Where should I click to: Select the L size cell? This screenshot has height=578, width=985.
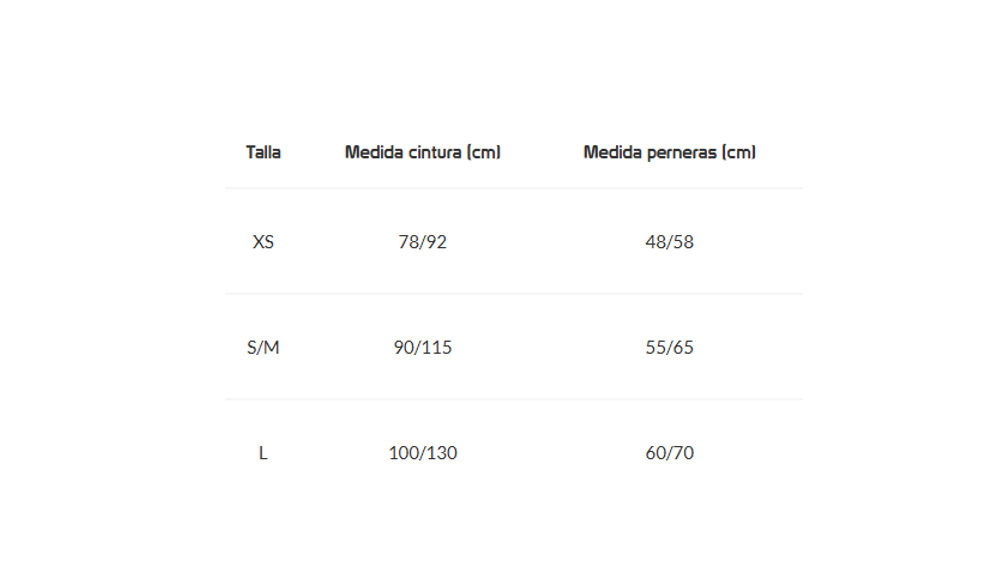[263, 453]
